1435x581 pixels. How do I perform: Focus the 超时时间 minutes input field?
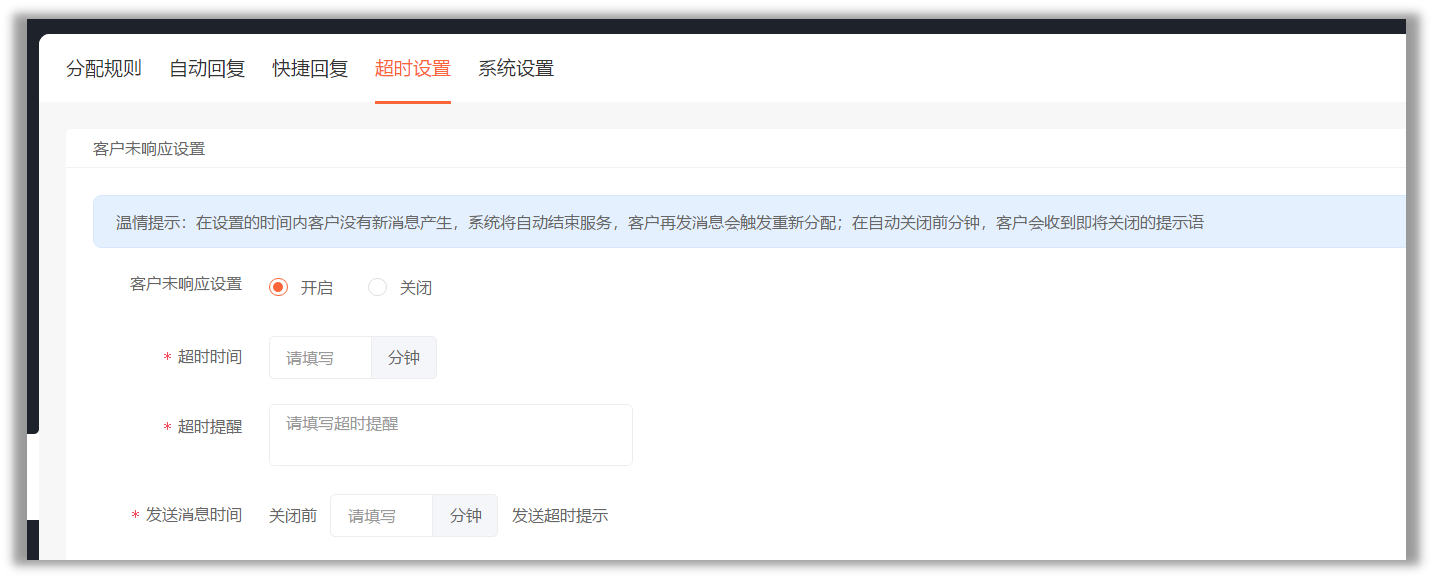coord(320,358)
